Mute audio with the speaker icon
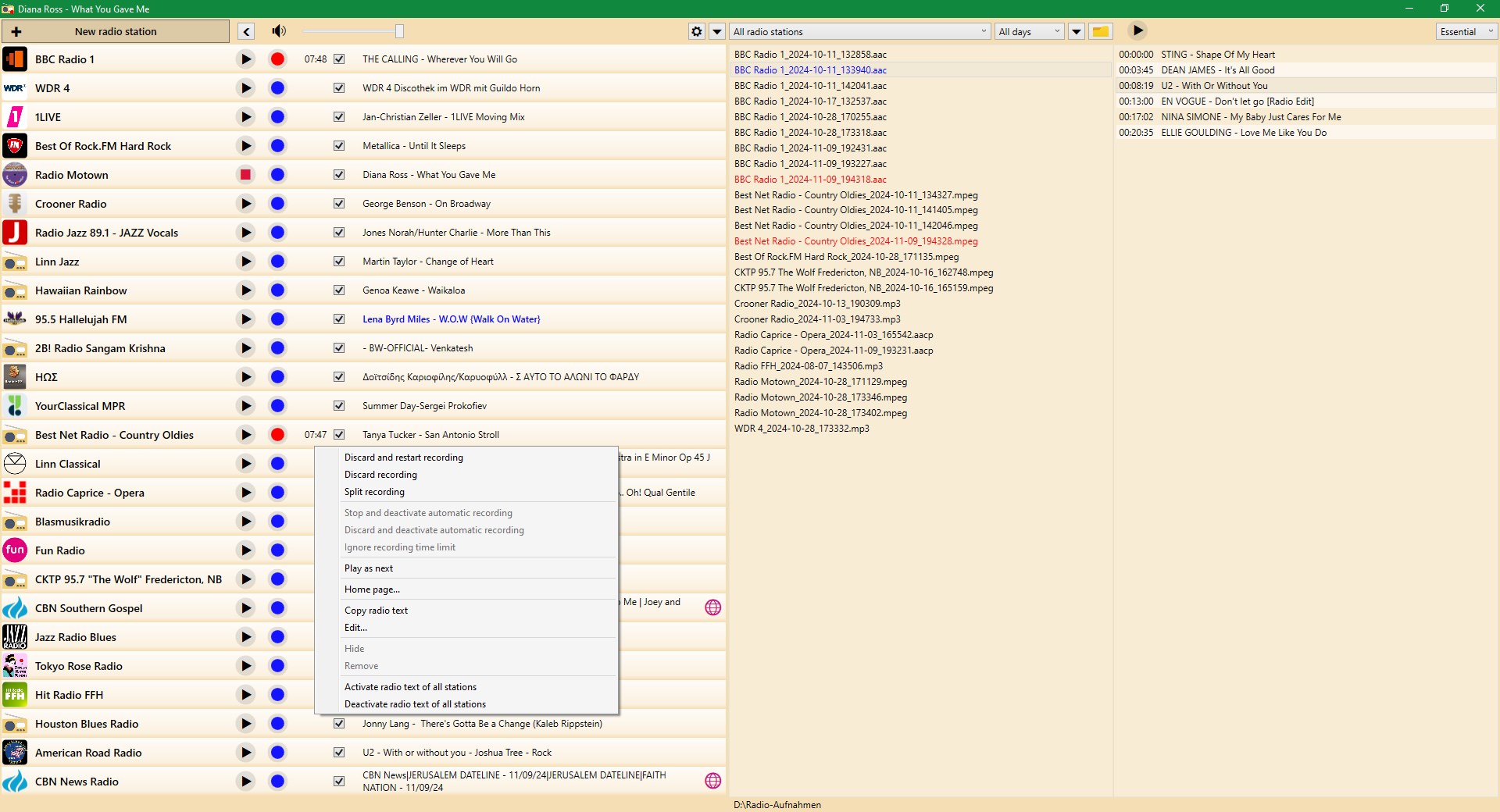This screenshot has height=812, width=1500. (x=279, y=31)
